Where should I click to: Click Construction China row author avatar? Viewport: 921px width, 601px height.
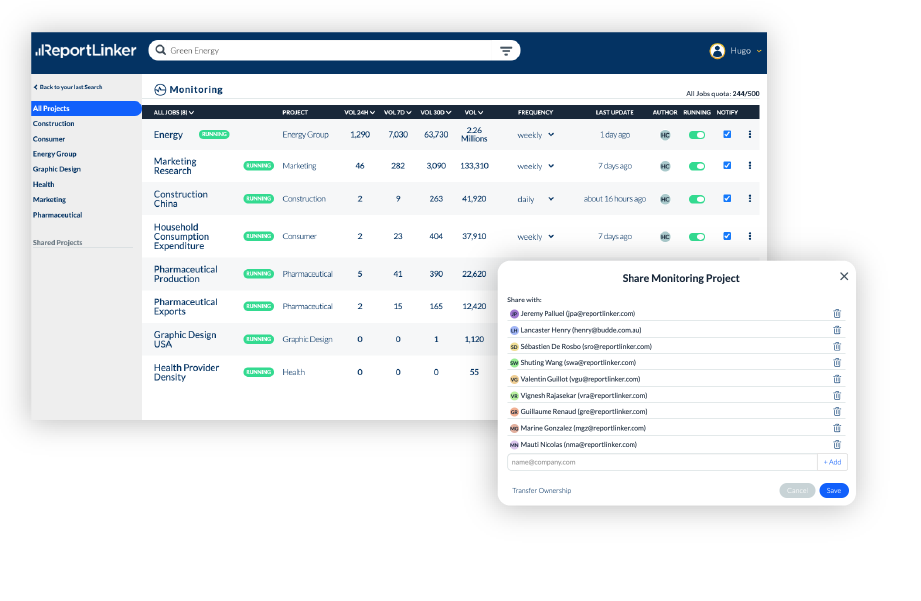[665, 199]
